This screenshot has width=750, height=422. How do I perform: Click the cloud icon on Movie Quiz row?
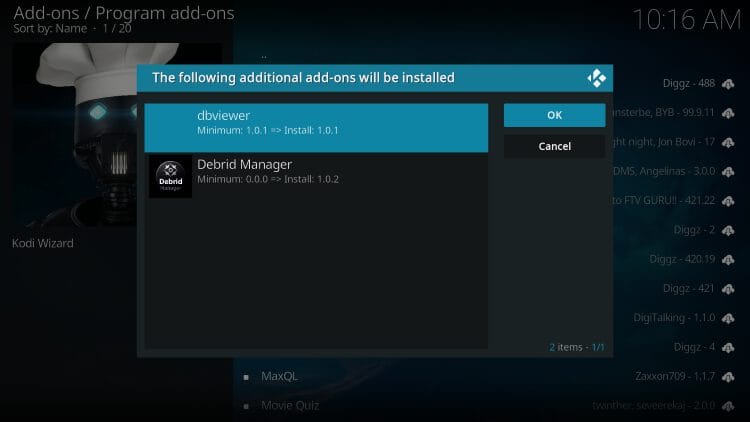click(x=728, y=406)
